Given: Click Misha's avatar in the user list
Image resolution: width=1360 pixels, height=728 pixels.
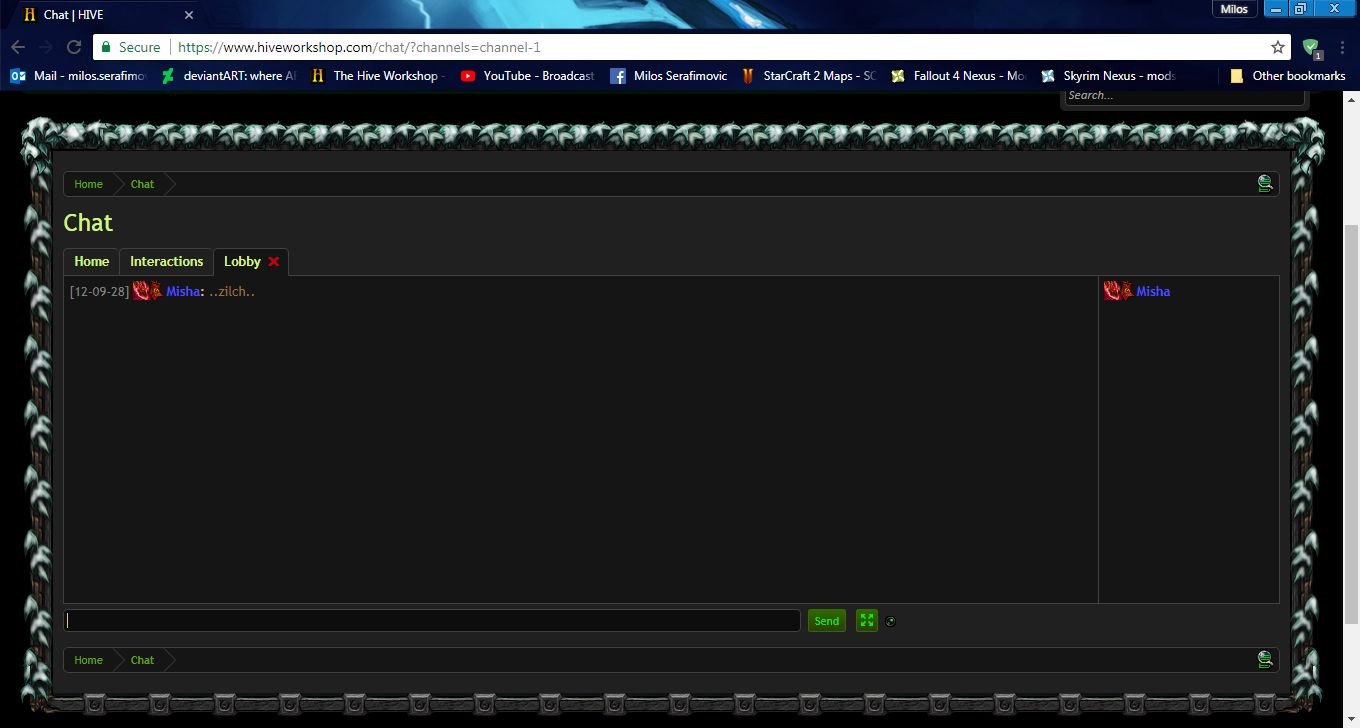Looking at the screenshot, I should (x=1118, y=291).
